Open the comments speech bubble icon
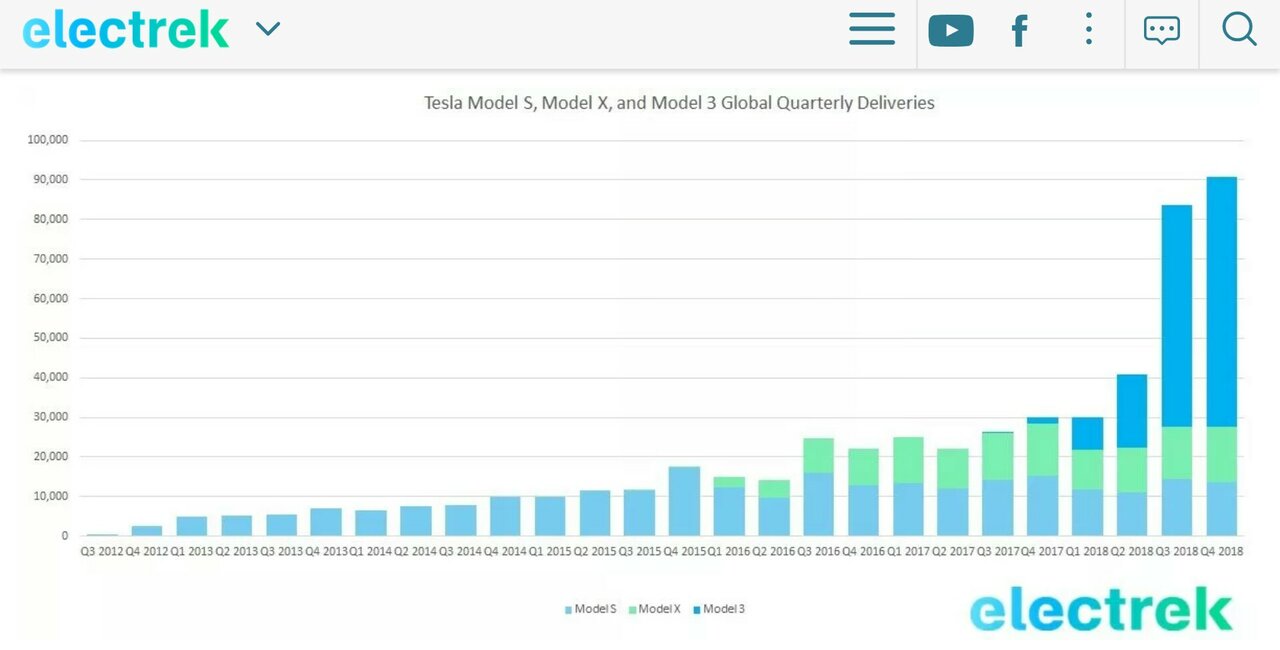 pyautogui.click(x=1162, y=30)
